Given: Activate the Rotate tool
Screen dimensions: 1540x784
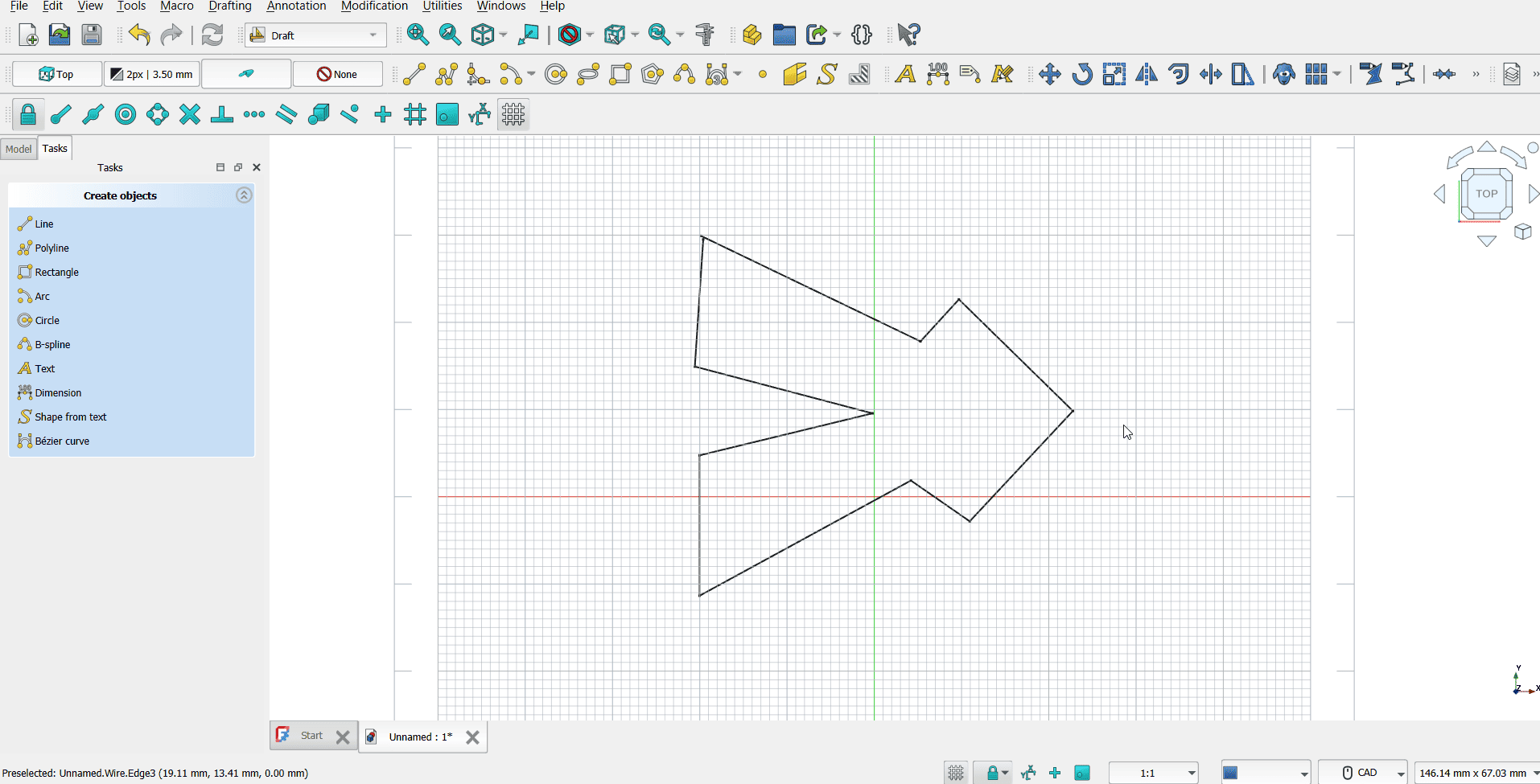Looking at the screenshot, I should pos(1081,75).
